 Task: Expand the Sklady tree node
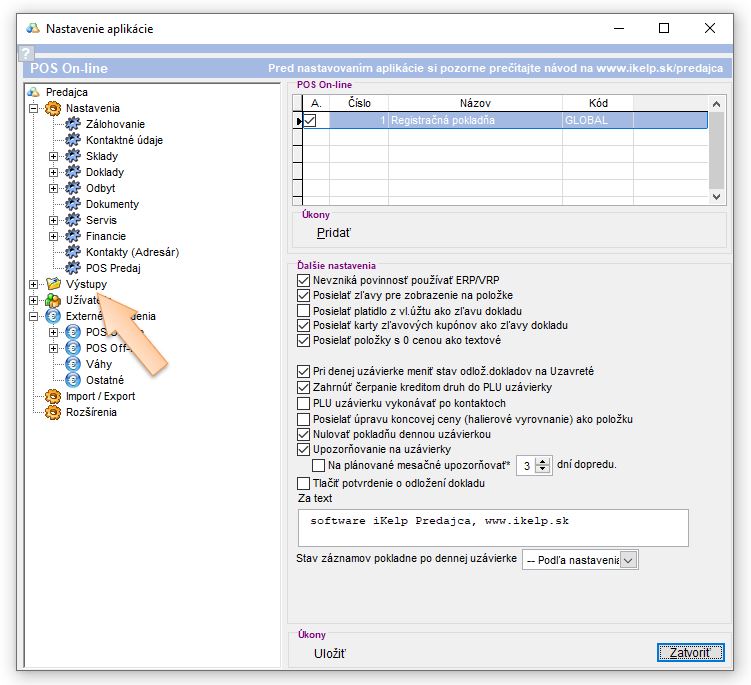(54, 156)
